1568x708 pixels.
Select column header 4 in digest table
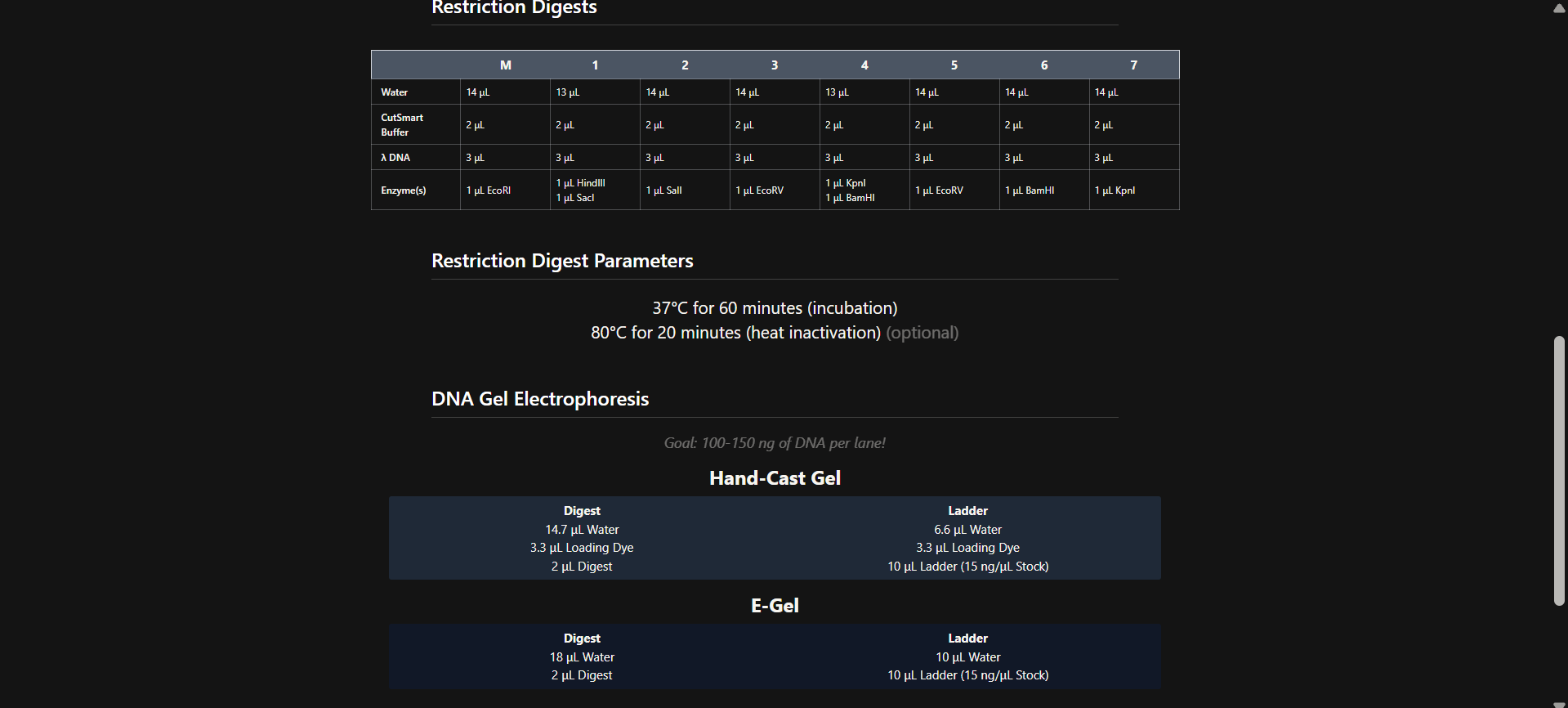pyautogui.click(x=864, y=65)
